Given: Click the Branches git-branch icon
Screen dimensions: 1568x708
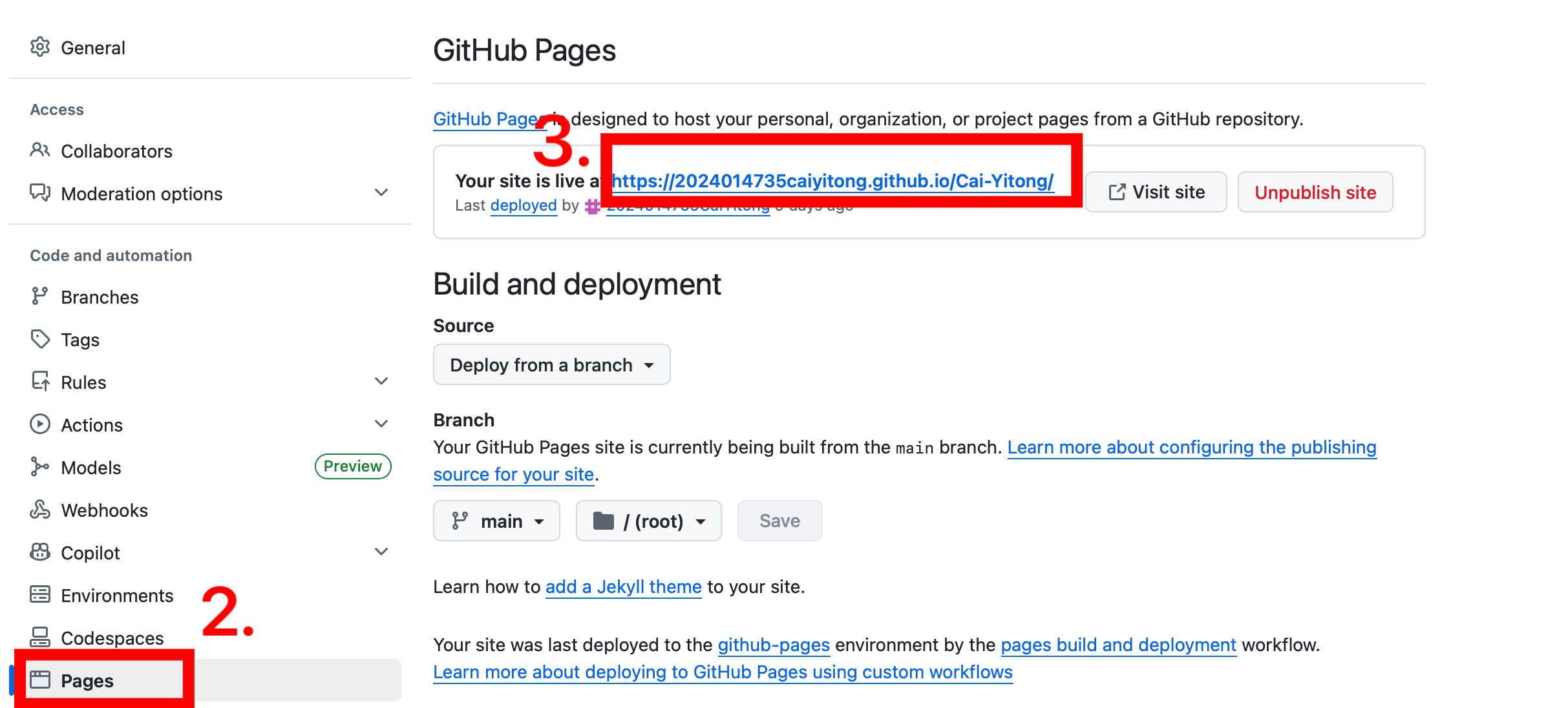Looking at the screenshot, I should pos(40,297).
